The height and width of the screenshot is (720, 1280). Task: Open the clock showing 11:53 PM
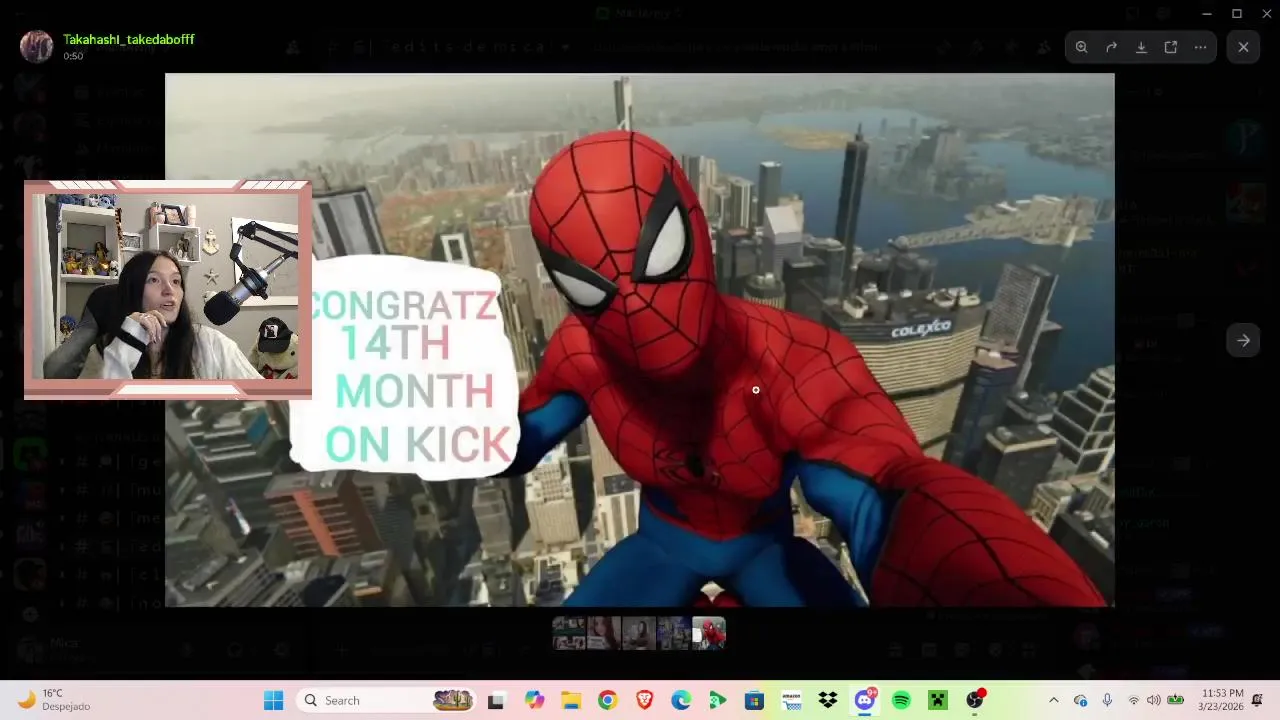pos(1222,700)
